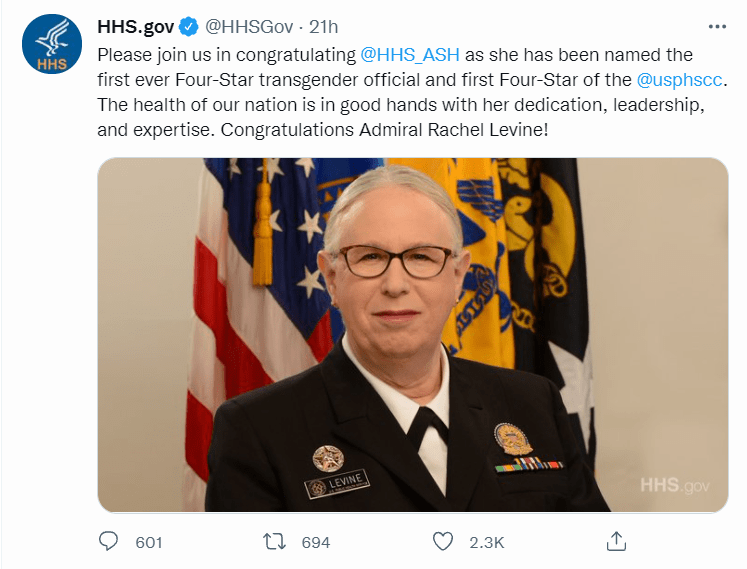Click the tweet text starting "Please join us"
Screen dimensions: 747x569
click(x=412, y=92)
